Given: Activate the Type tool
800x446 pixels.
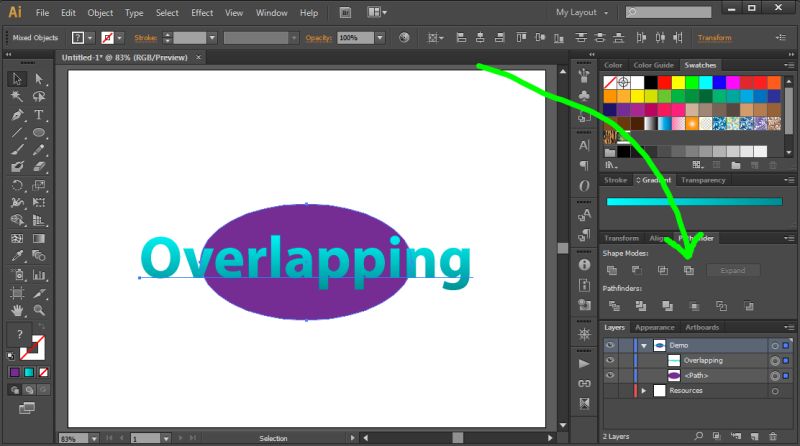Looking at the screenshot, I should (39, 115).
